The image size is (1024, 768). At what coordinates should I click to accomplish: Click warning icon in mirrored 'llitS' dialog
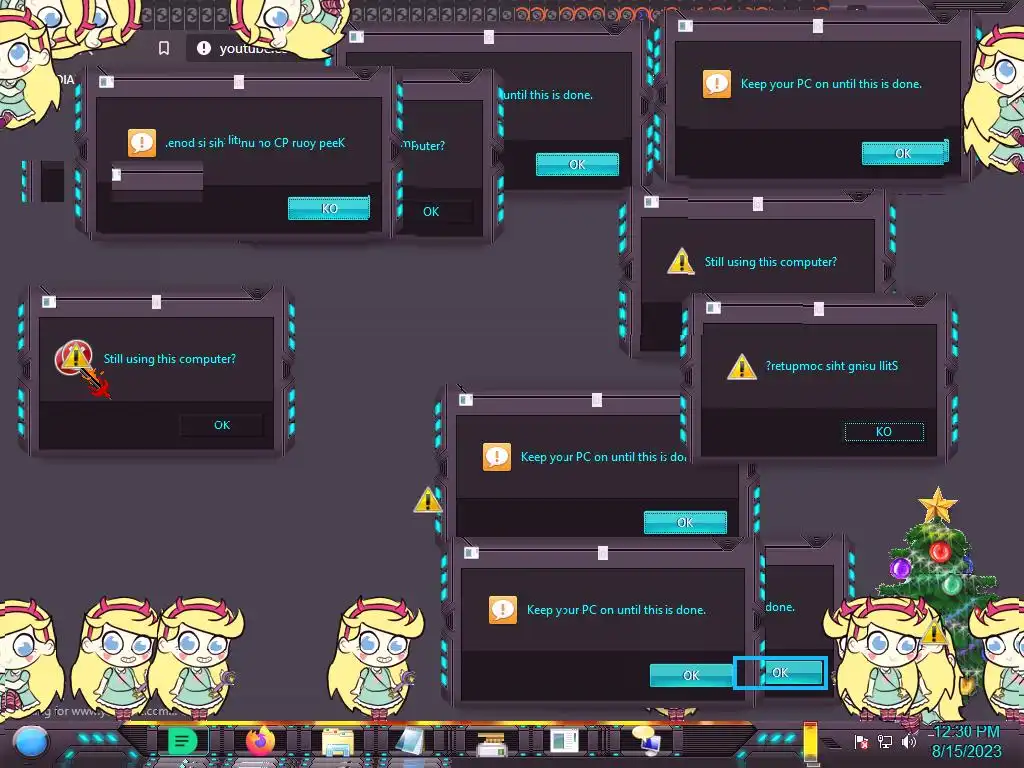742,366
